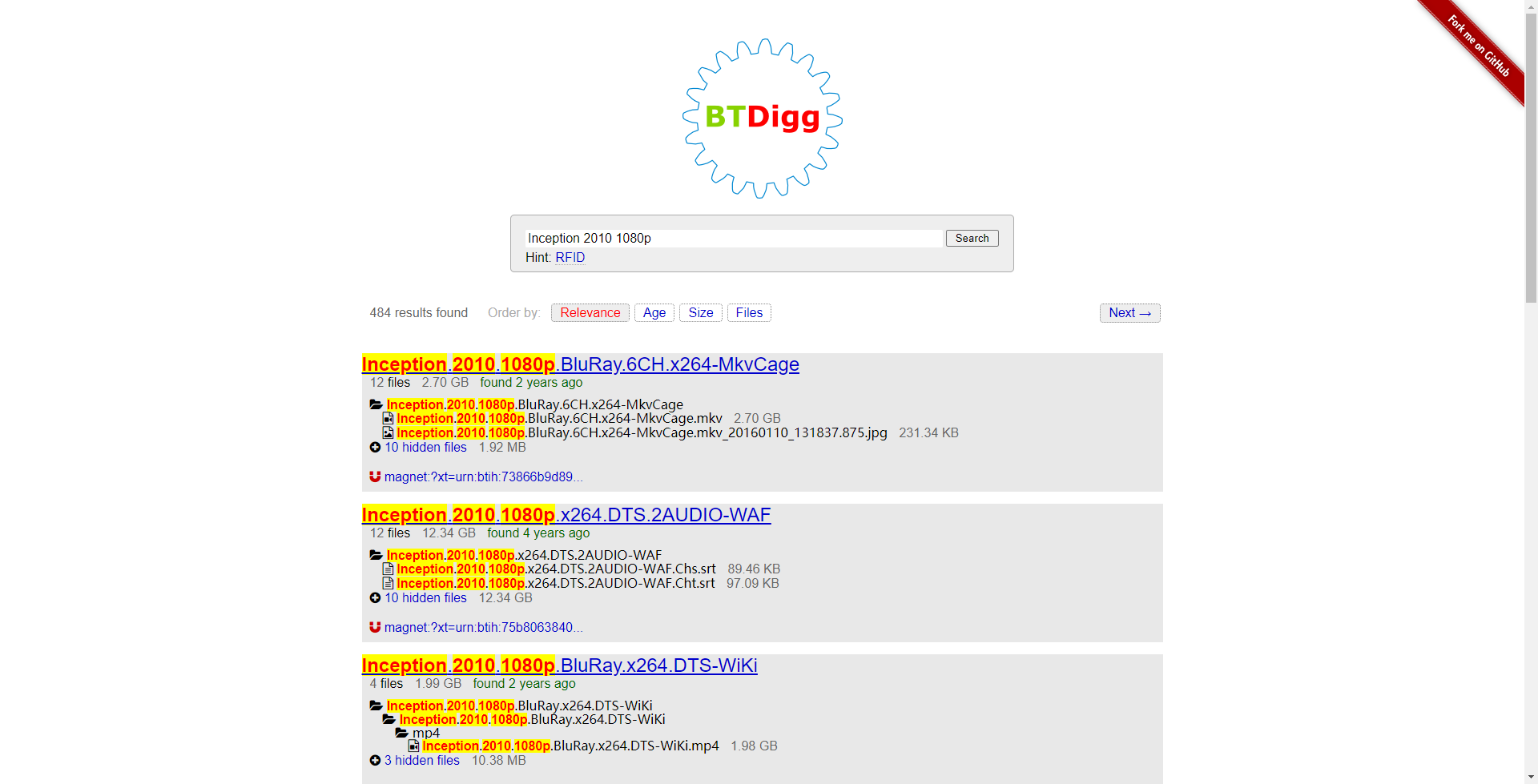
Task: Click the '10.38 MB' hidden files size
Action: [x=499, y=760]
